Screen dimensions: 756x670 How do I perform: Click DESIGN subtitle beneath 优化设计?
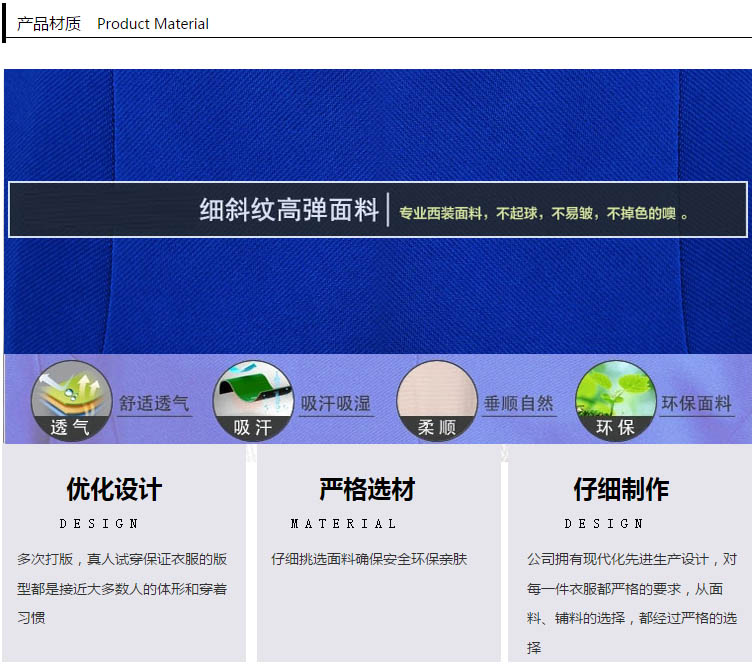[99, 524]
